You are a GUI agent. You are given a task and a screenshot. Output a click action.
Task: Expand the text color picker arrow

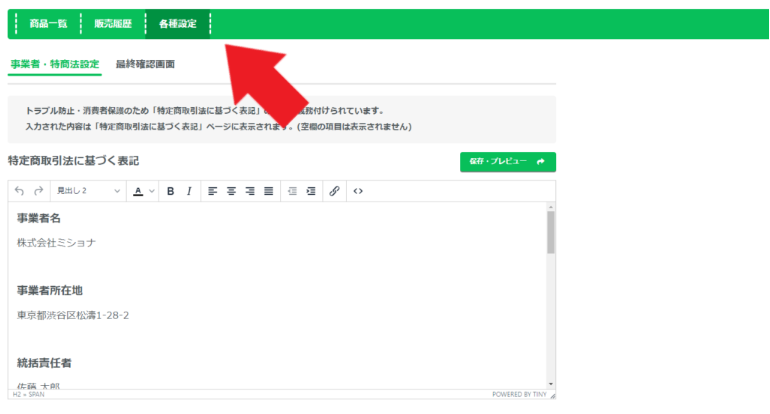coord(152,191)
